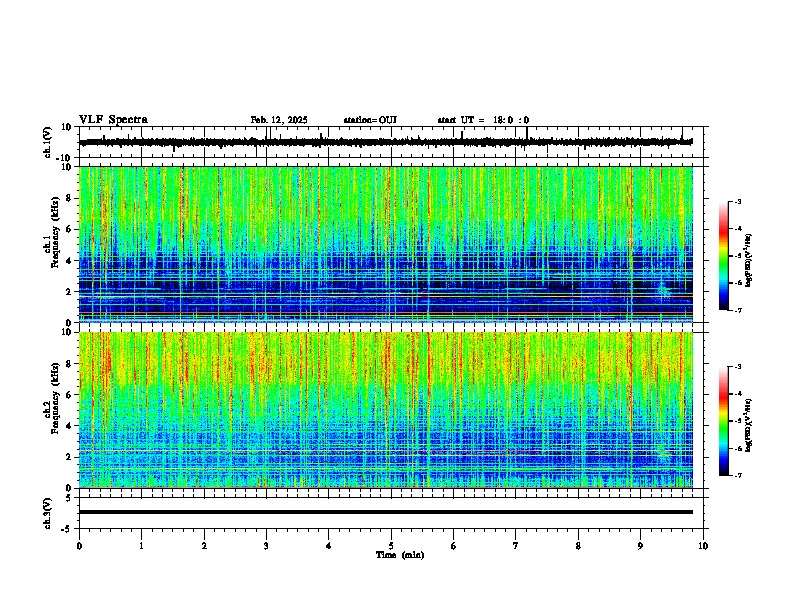Click the "start UT = 18:0 :0" text
792x612 pixels.
coord(483,120)
